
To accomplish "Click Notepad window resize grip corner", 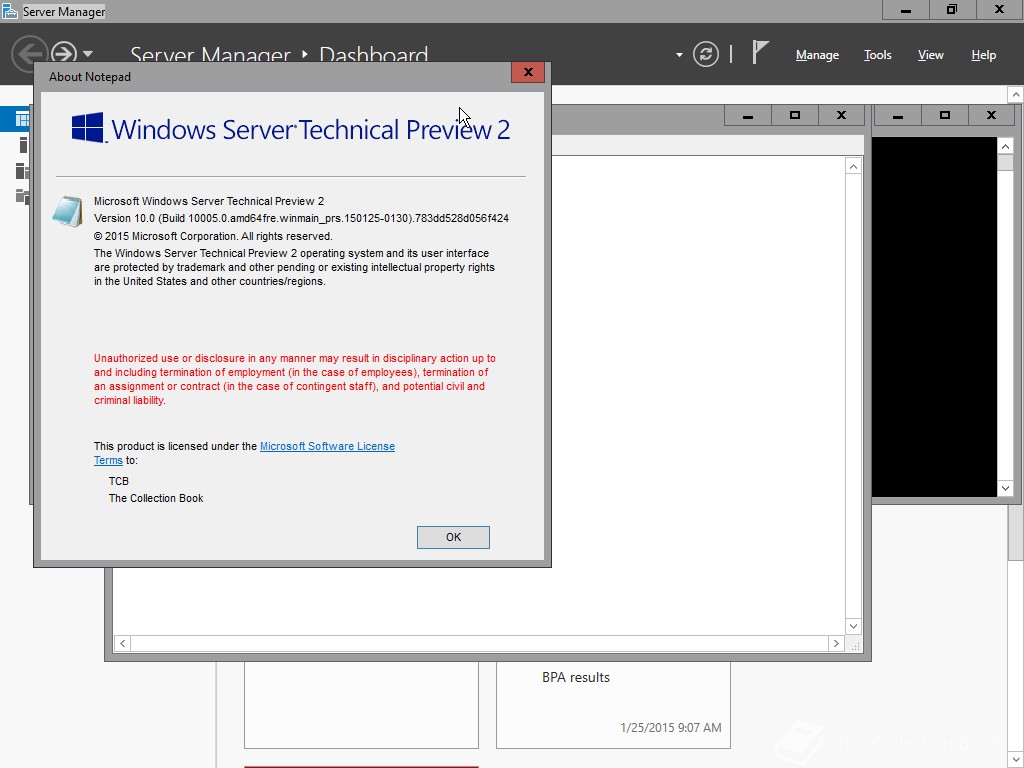I will [854, 645].
